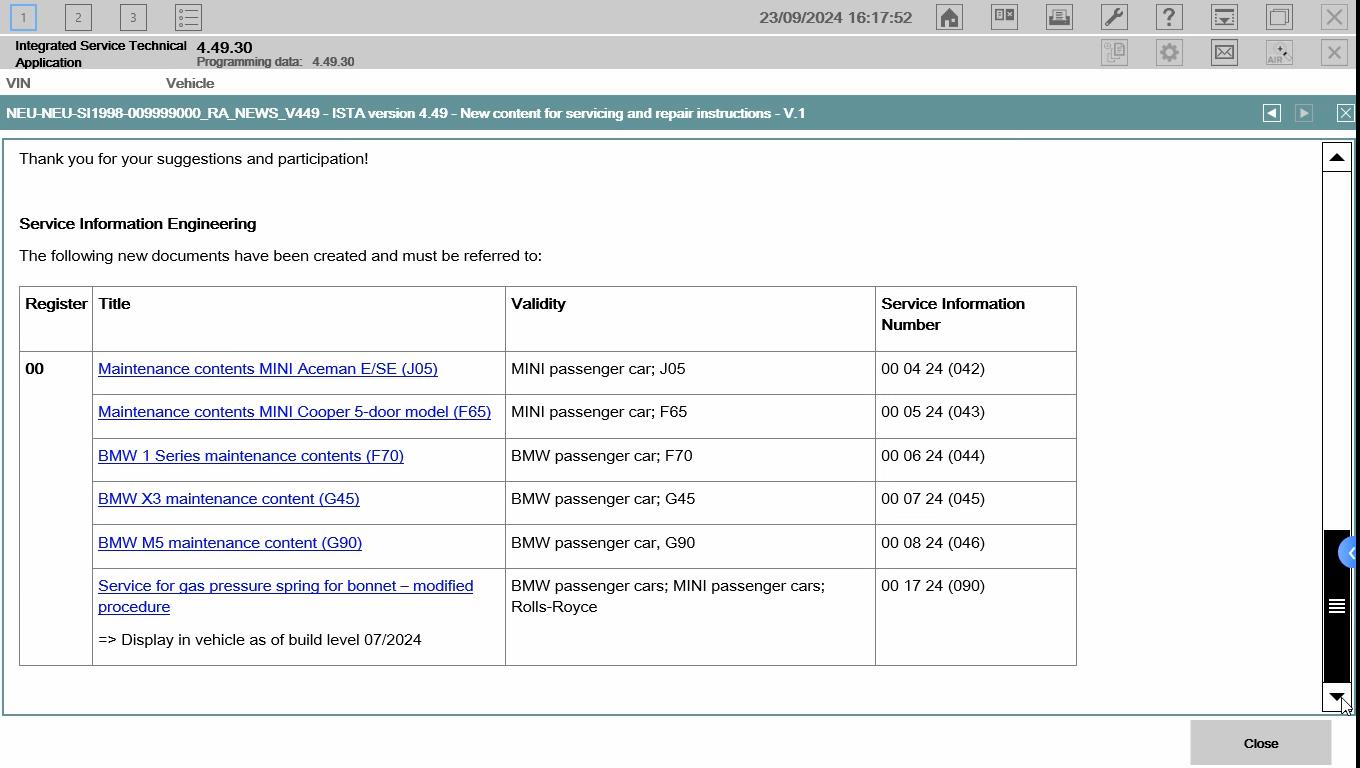Click the scrollbar up arrow
The height and width of the screenshot is (768, 1360).
1337,158
